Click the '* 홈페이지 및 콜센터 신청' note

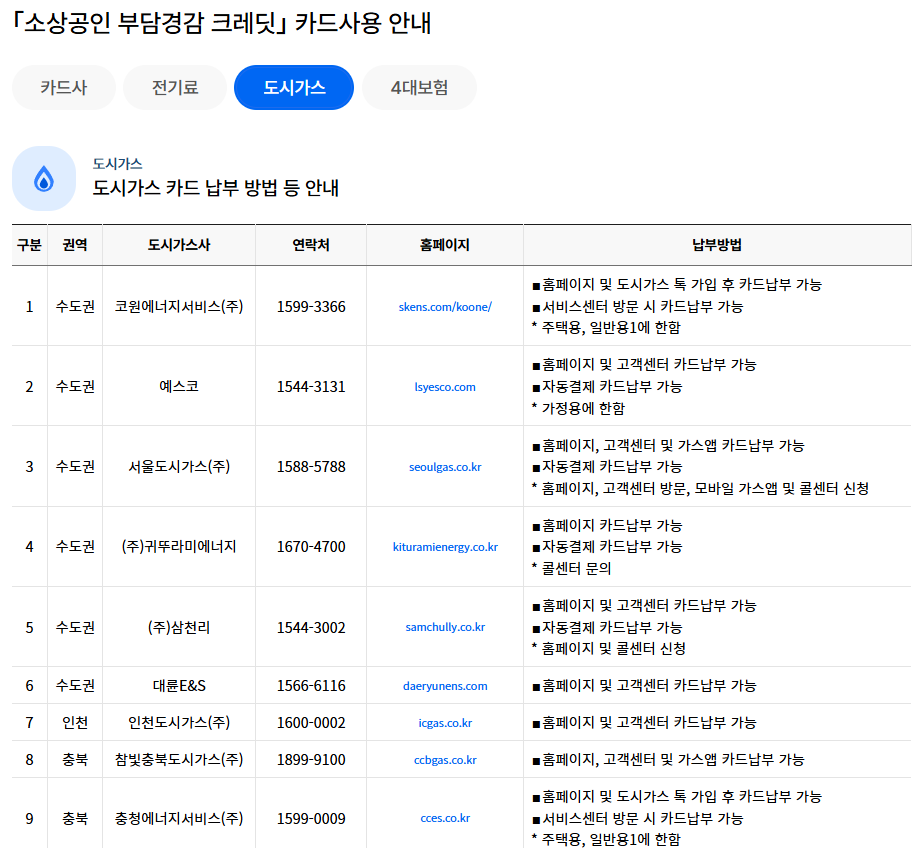609,648
